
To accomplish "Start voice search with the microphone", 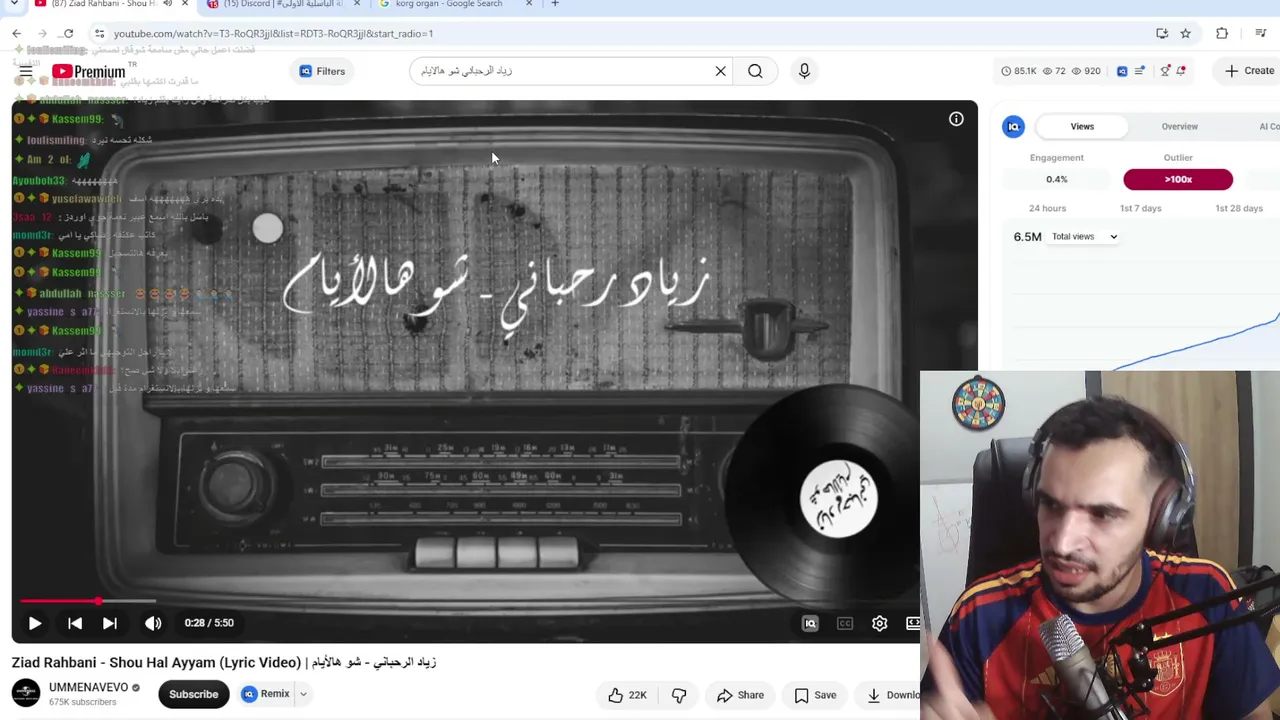I will [x=804, y=71].
